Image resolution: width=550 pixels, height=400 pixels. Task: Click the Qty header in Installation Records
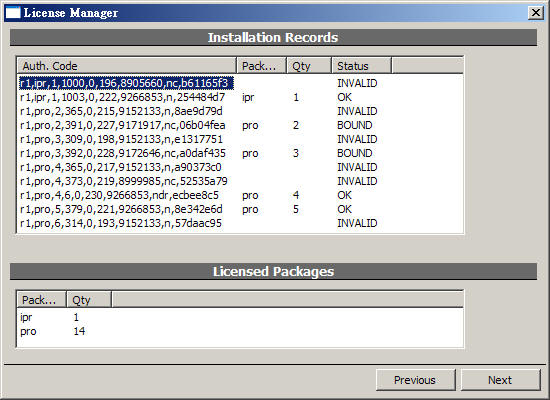pos(309,66)
